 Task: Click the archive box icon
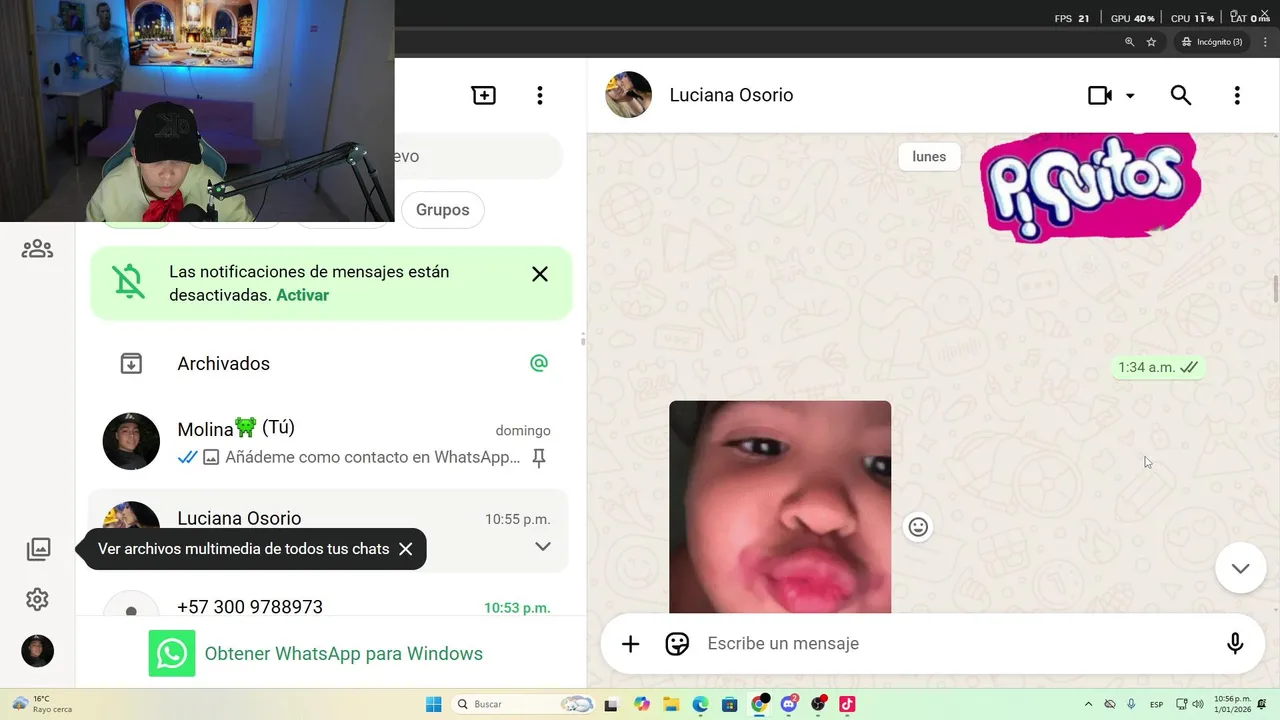pos(131,364)
